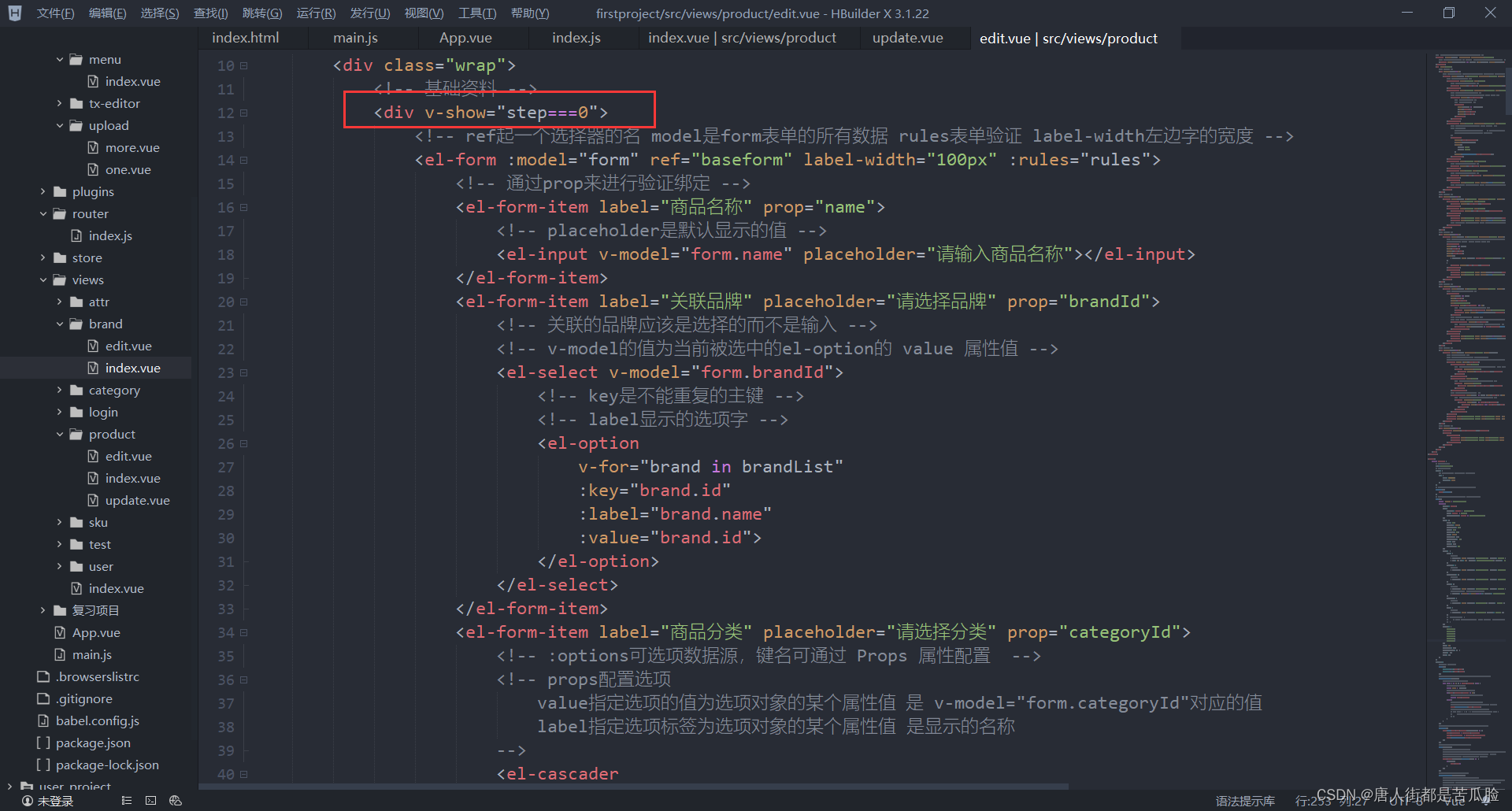1512x811 pixels.
Task: Open the 发行(U) menu
Action: (x=369, y=13)
